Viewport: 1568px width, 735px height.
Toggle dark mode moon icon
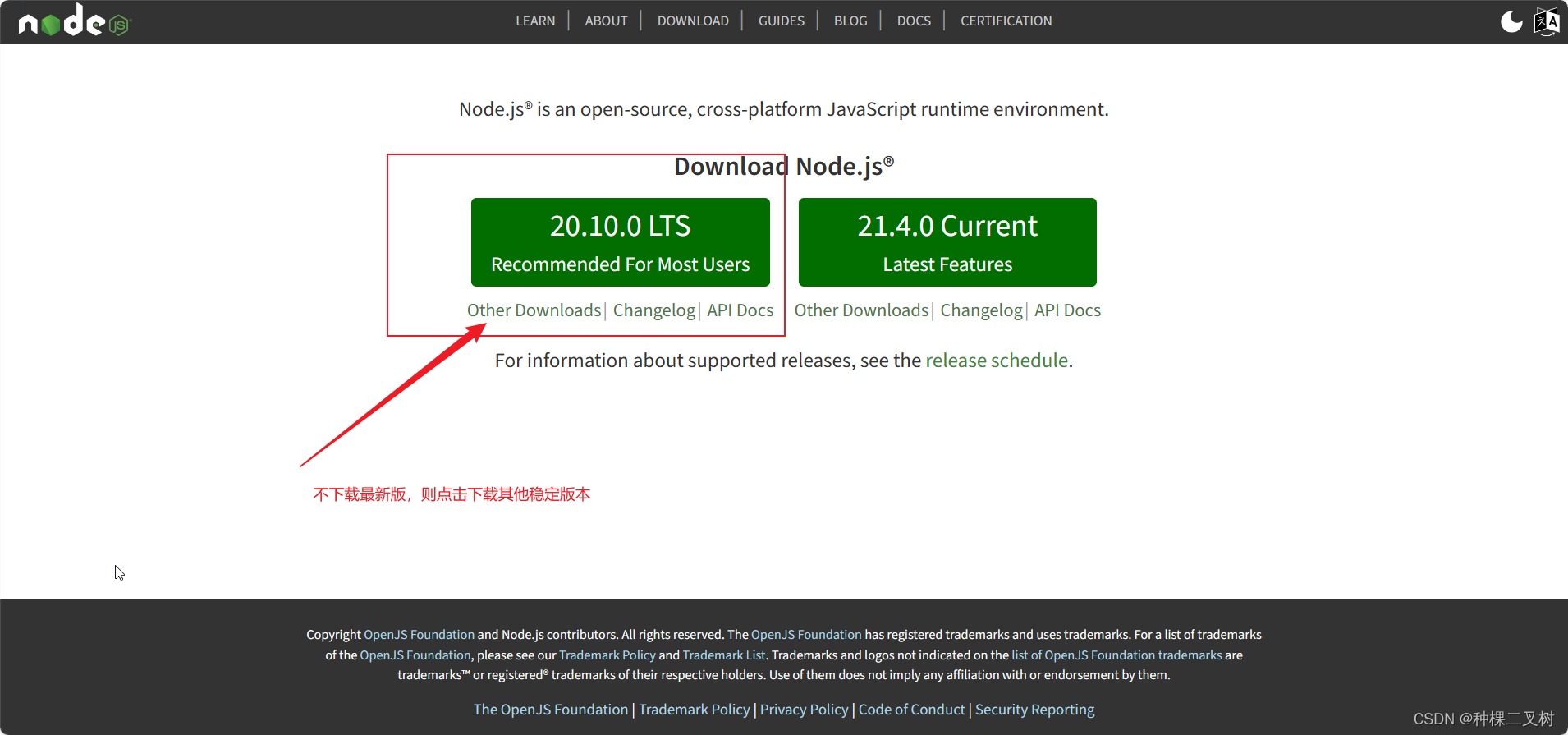point(1511,21)
